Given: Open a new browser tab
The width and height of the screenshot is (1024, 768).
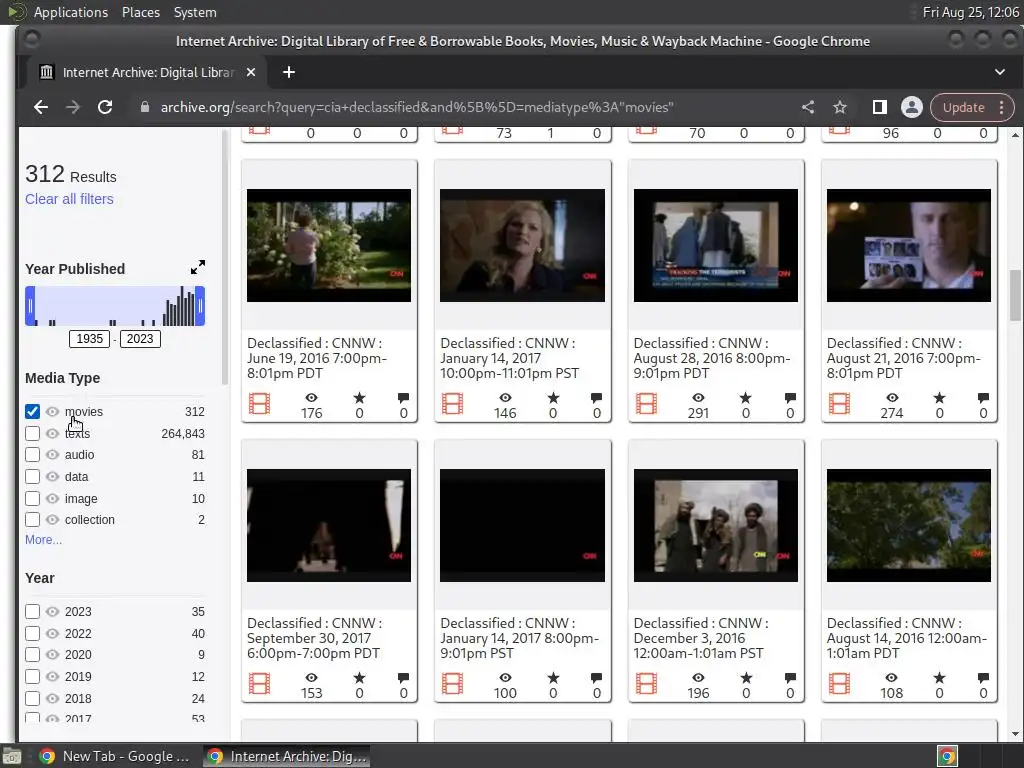Looking at the screenshot, I should 289,72.
